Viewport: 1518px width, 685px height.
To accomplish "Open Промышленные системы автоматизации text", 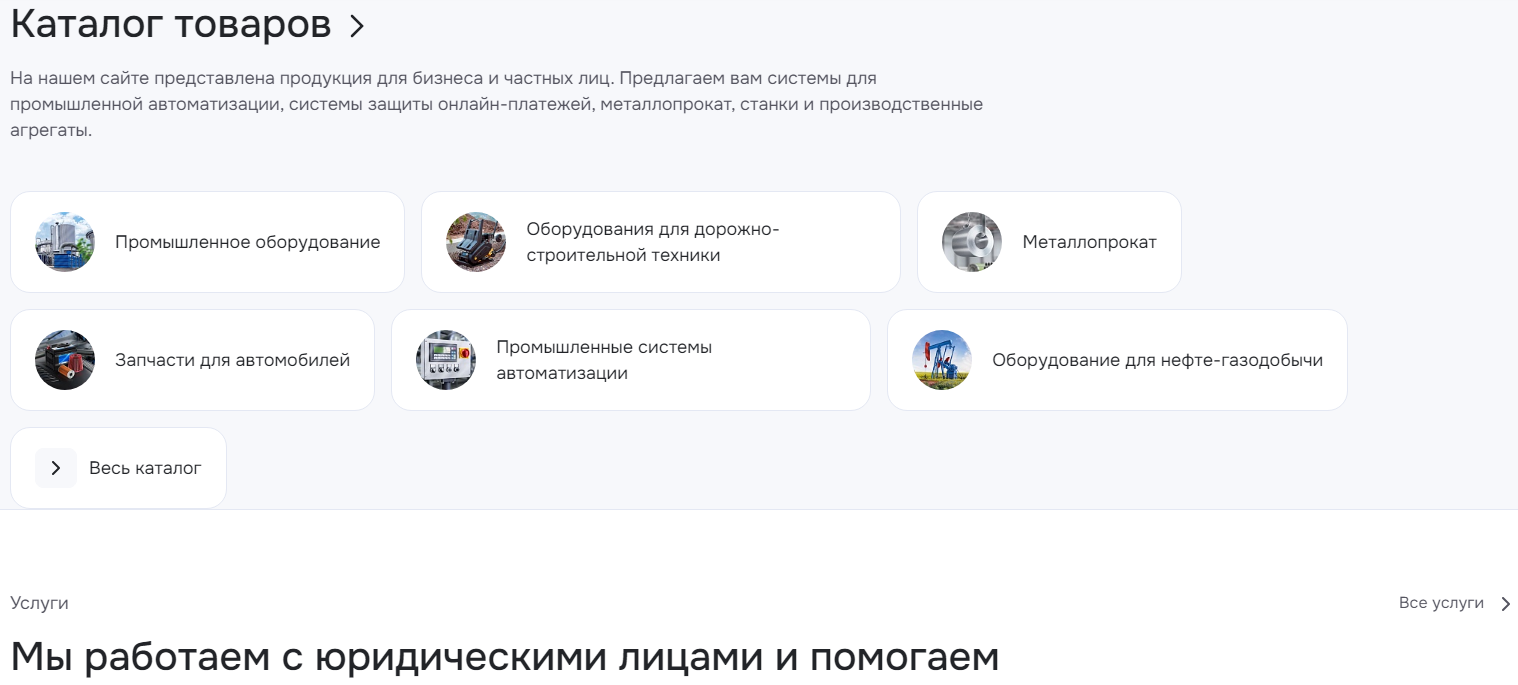I will [604, 360].
